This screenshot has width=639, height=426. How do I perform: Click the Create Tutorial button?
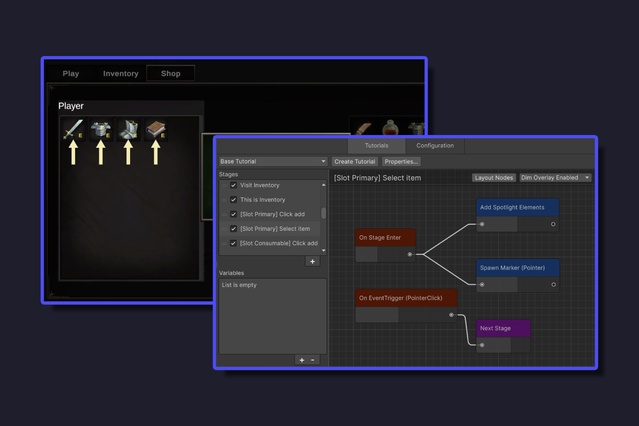coord(355,161)
